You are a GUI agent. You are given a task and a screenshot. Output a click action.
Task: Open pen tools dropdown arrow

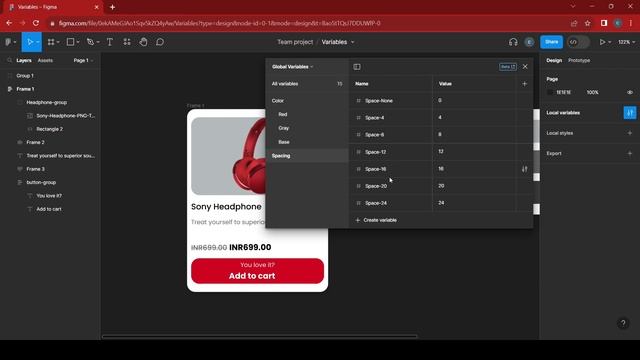coord(98,42)
